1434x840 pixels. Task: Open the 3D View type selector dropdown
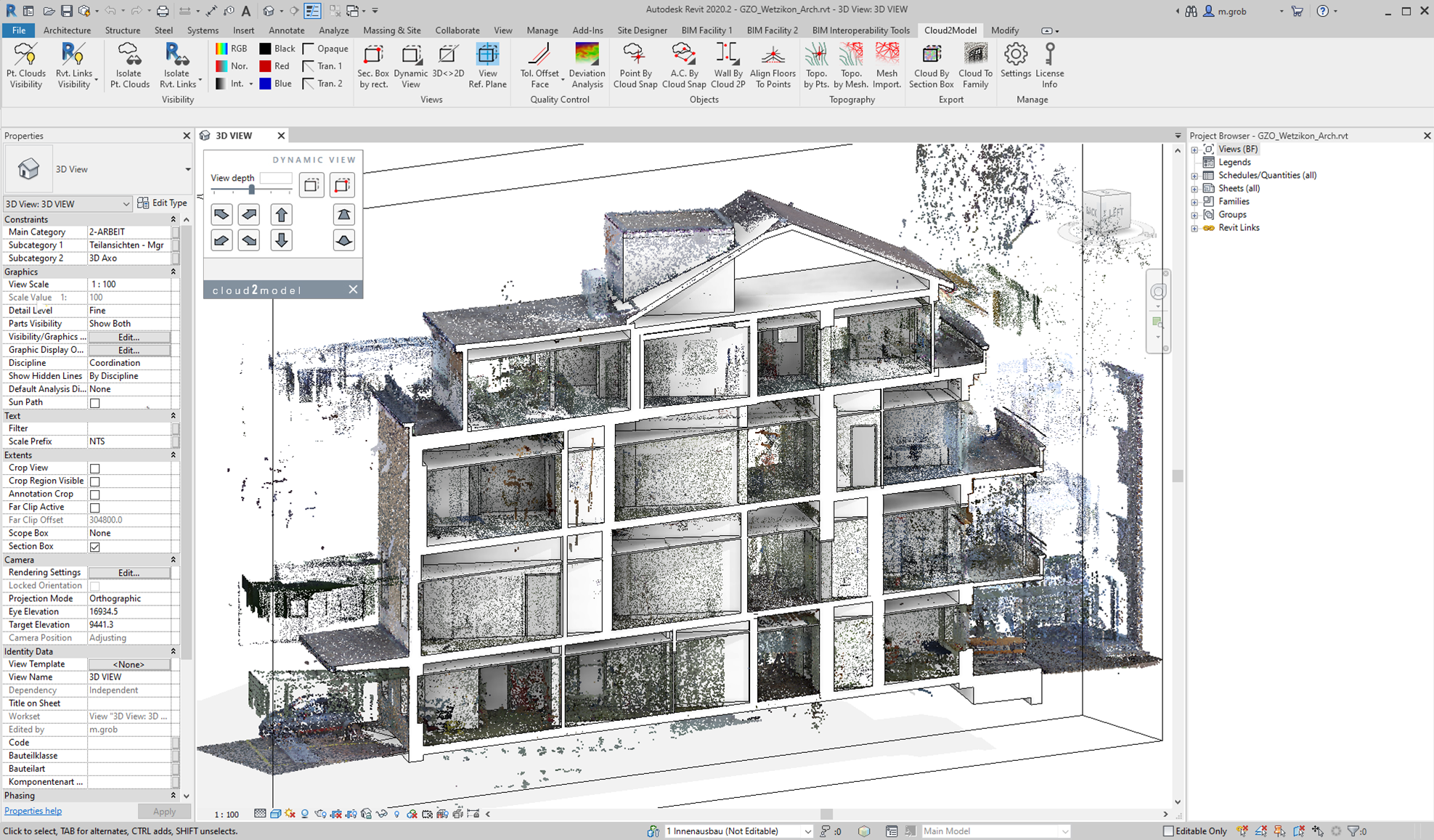tap(187, 169)
